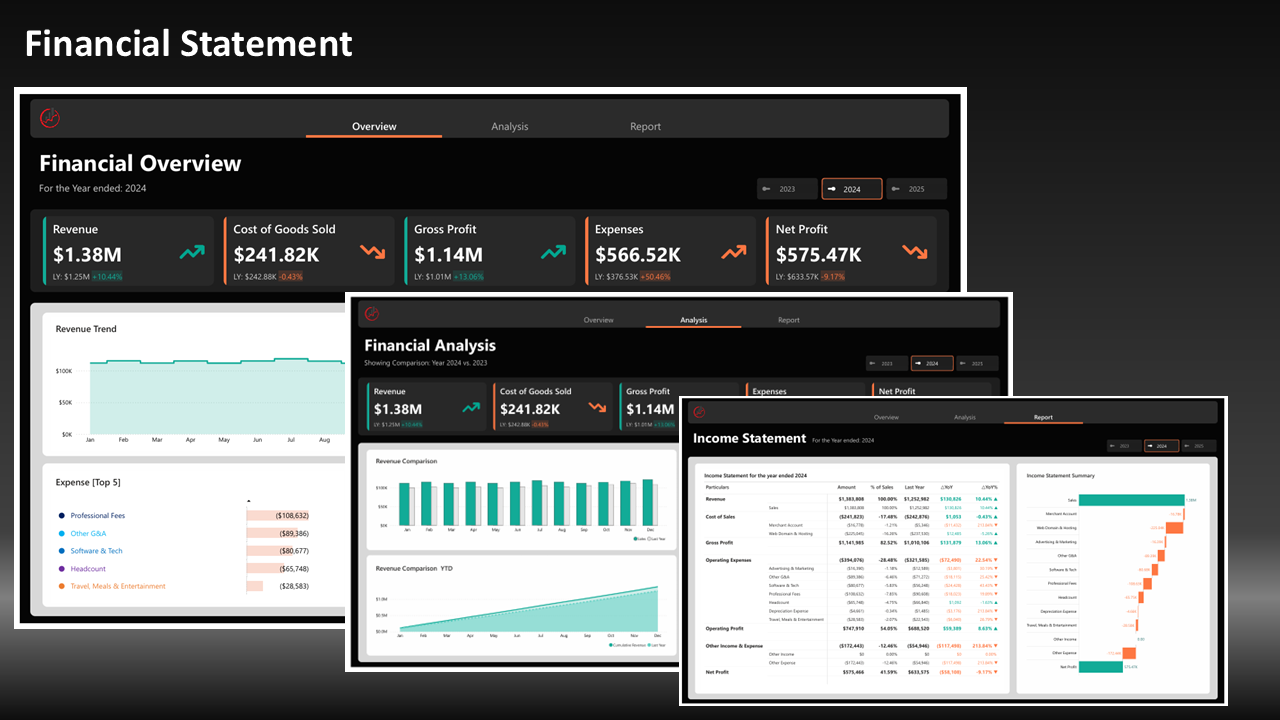Select the Overview tab in the Financial Analysis window

coord(598,320)
